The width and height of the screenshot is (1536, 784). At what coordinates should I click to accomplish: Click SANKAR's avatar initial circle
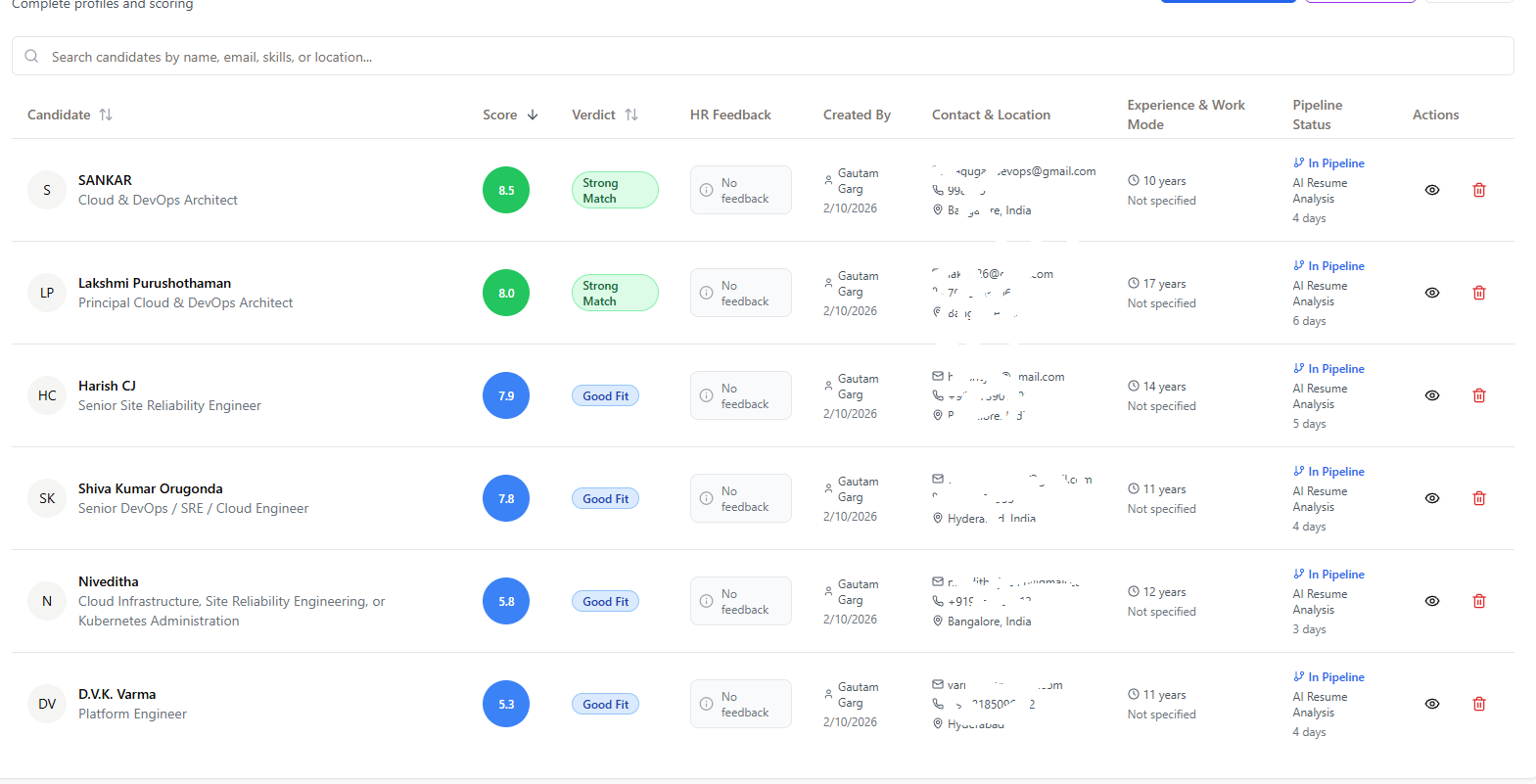(x=47, y=190)
